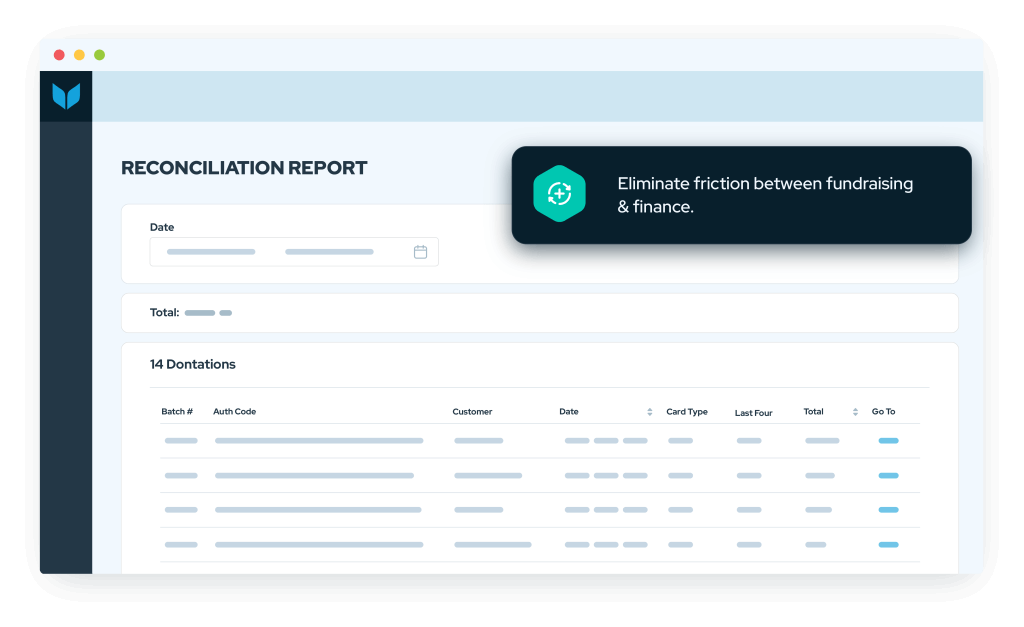Open the date range picker
The height and width of the screenshot is (627, 1024).
click(293, 251)
